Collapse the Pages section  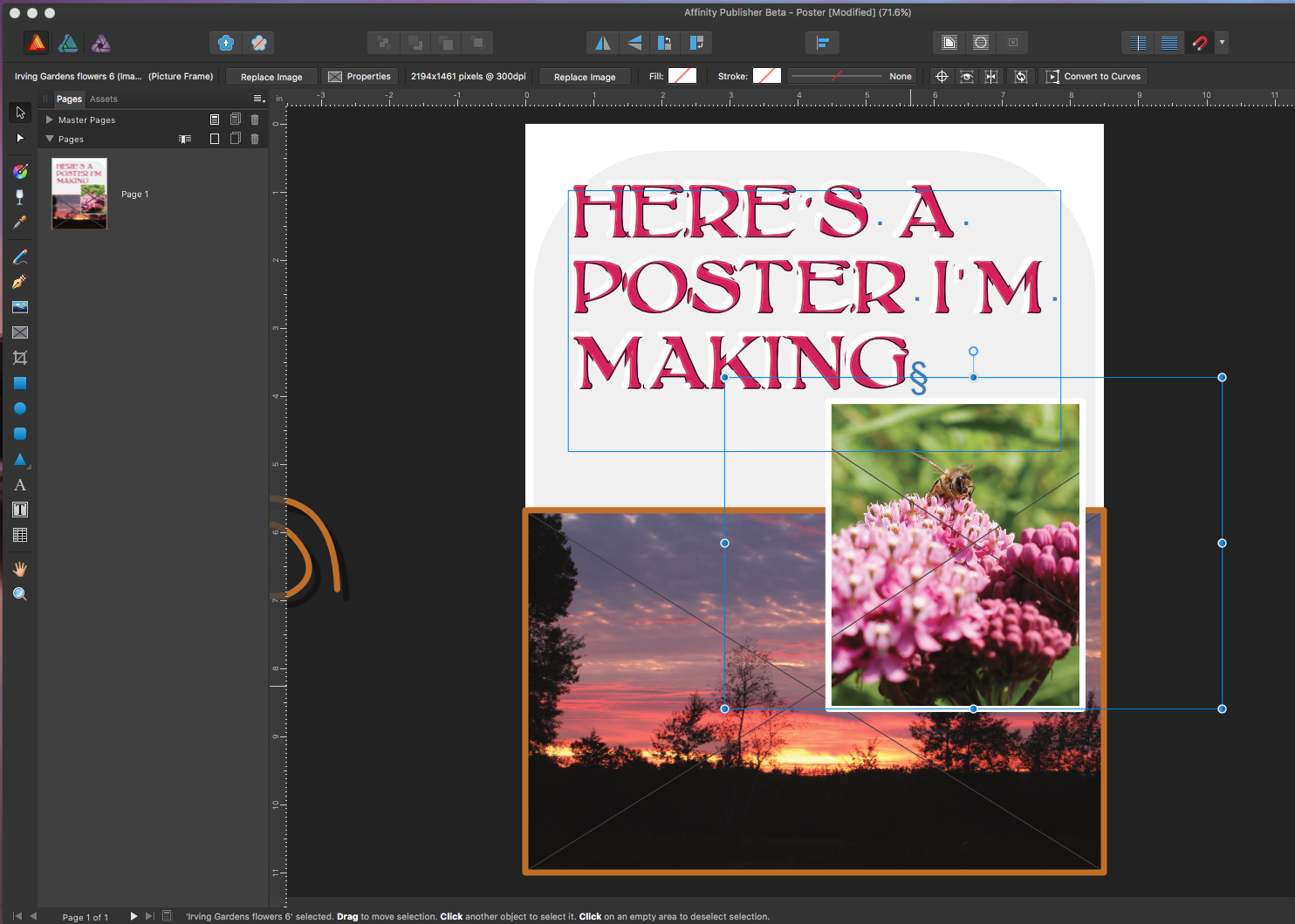tap(50, 139)
